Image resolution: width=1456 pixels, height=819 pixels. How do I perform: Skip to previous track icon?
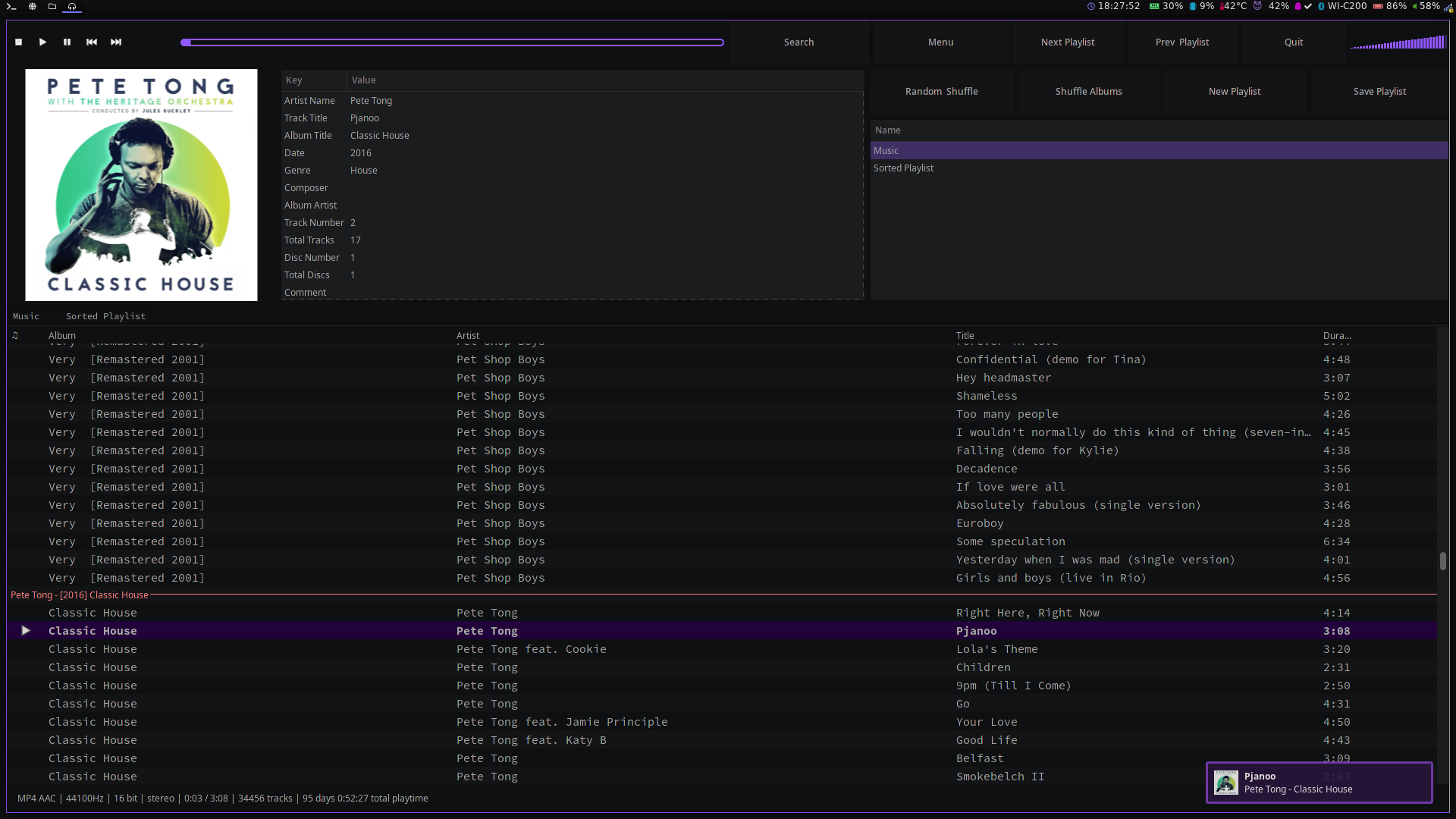point(91,42)
